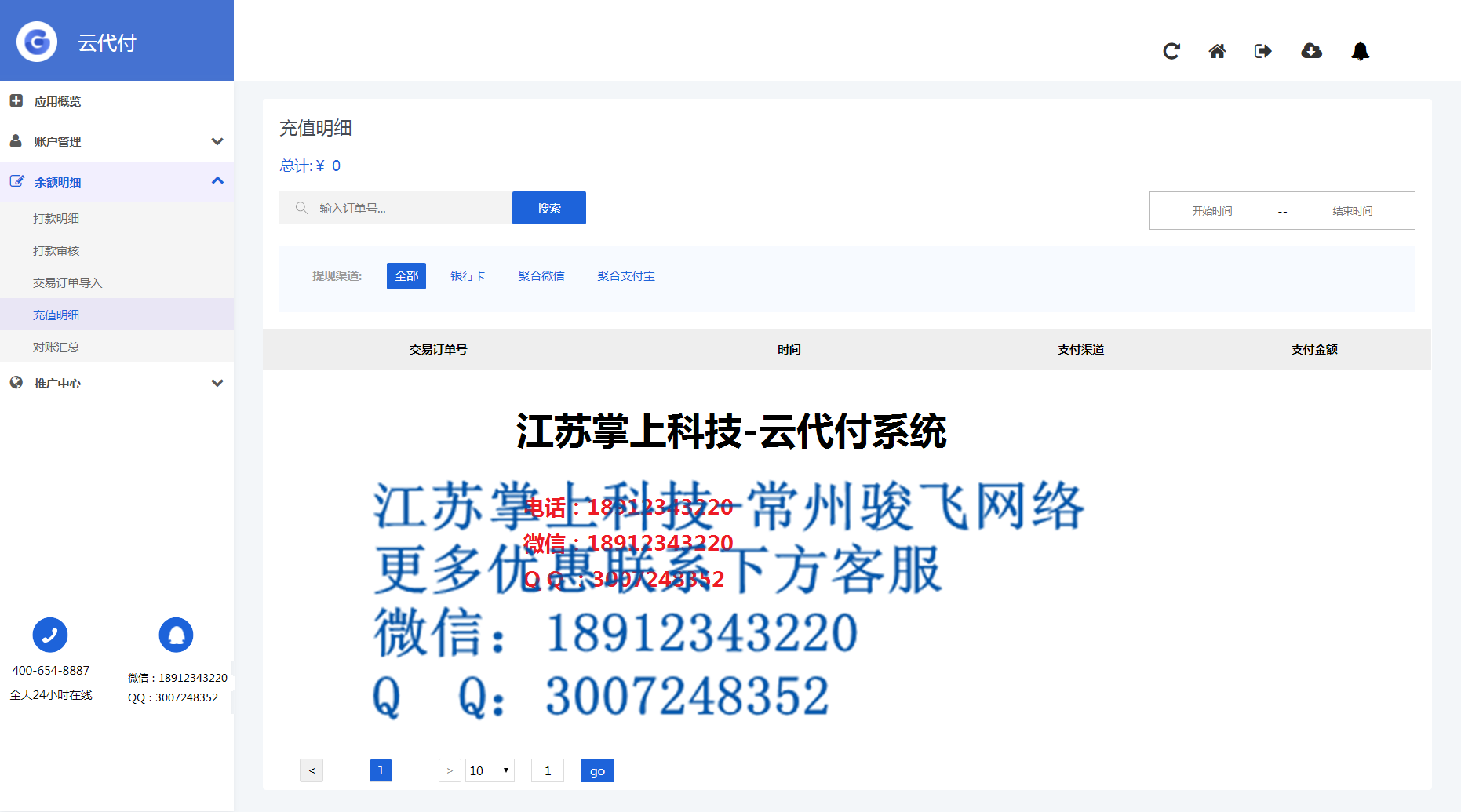Expand the 账户管理 menu chevron

click(217, 141)
